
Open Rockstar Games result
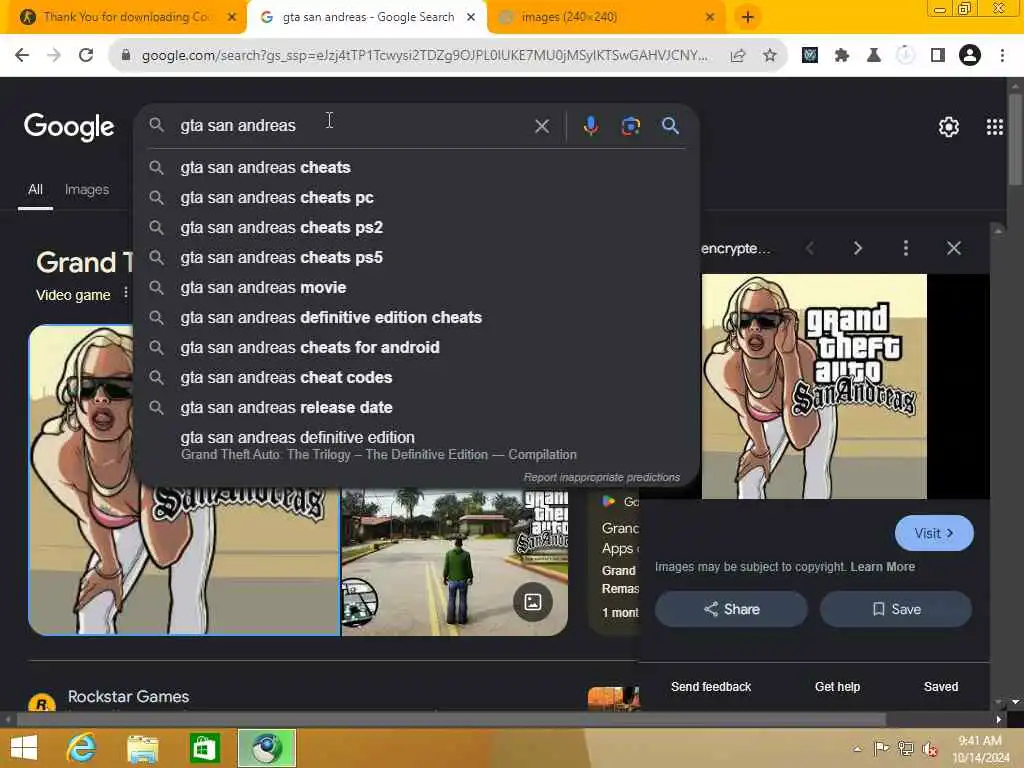click(128, 697)
